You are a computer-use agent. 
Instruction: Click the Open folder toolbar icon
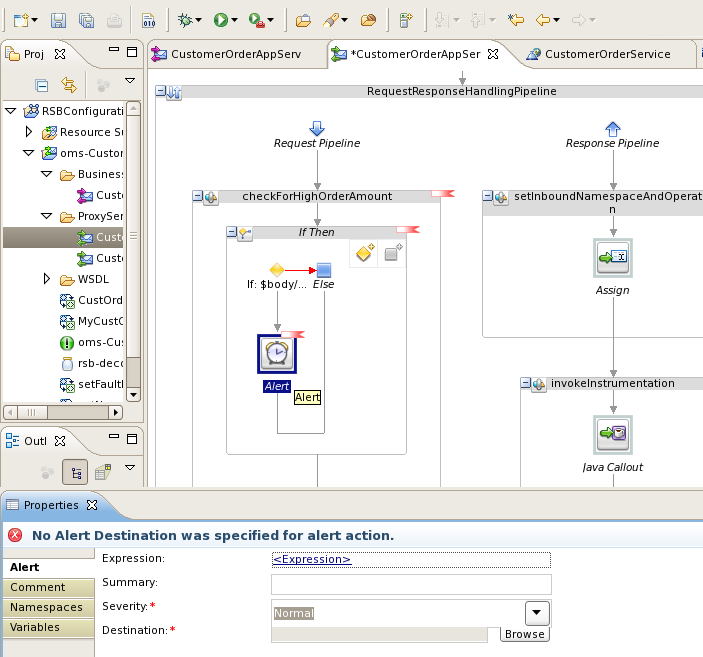point(303,20)
